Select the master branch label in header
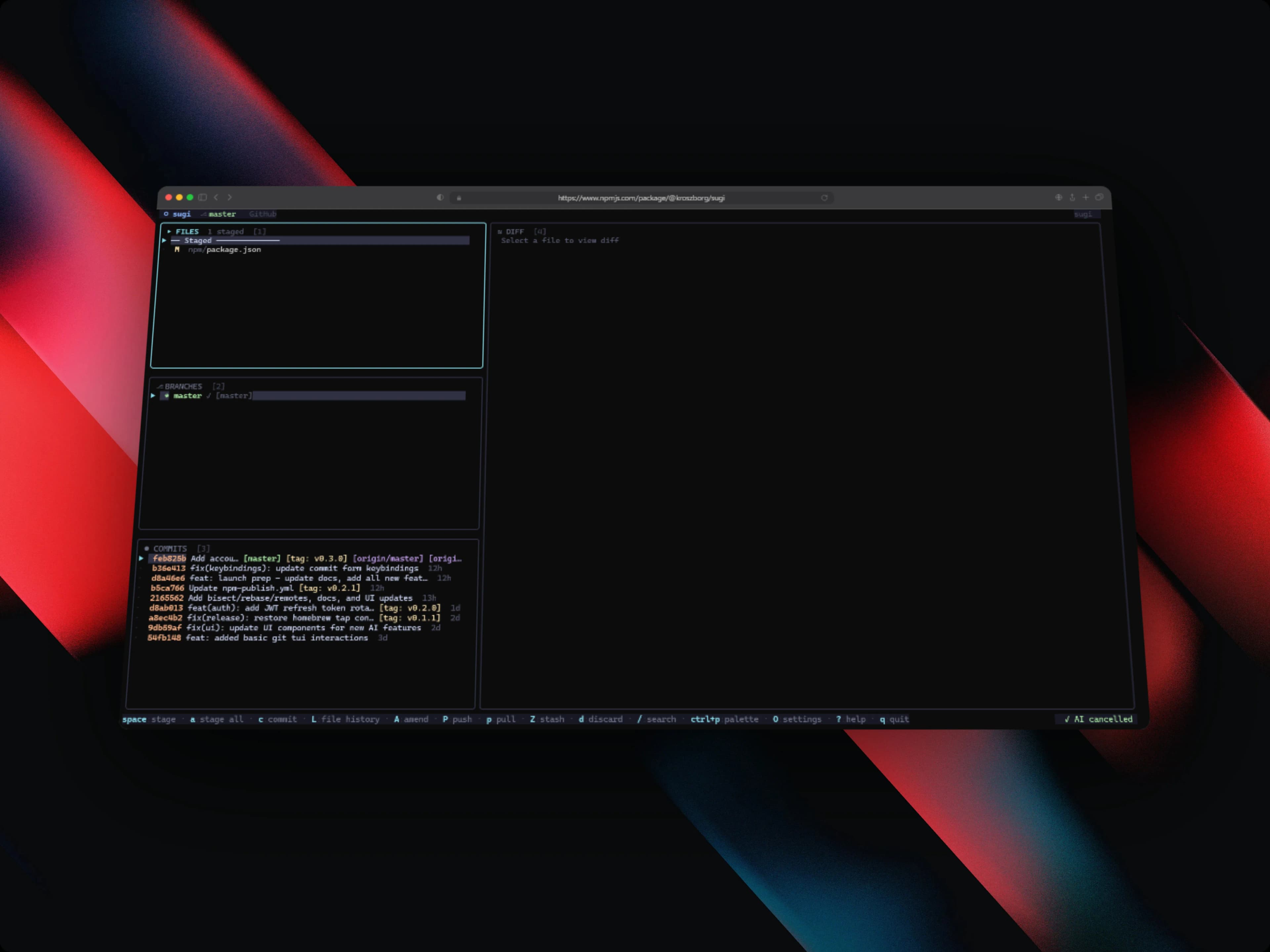This screenshot has width=1270, height=952. pos(222,214)
